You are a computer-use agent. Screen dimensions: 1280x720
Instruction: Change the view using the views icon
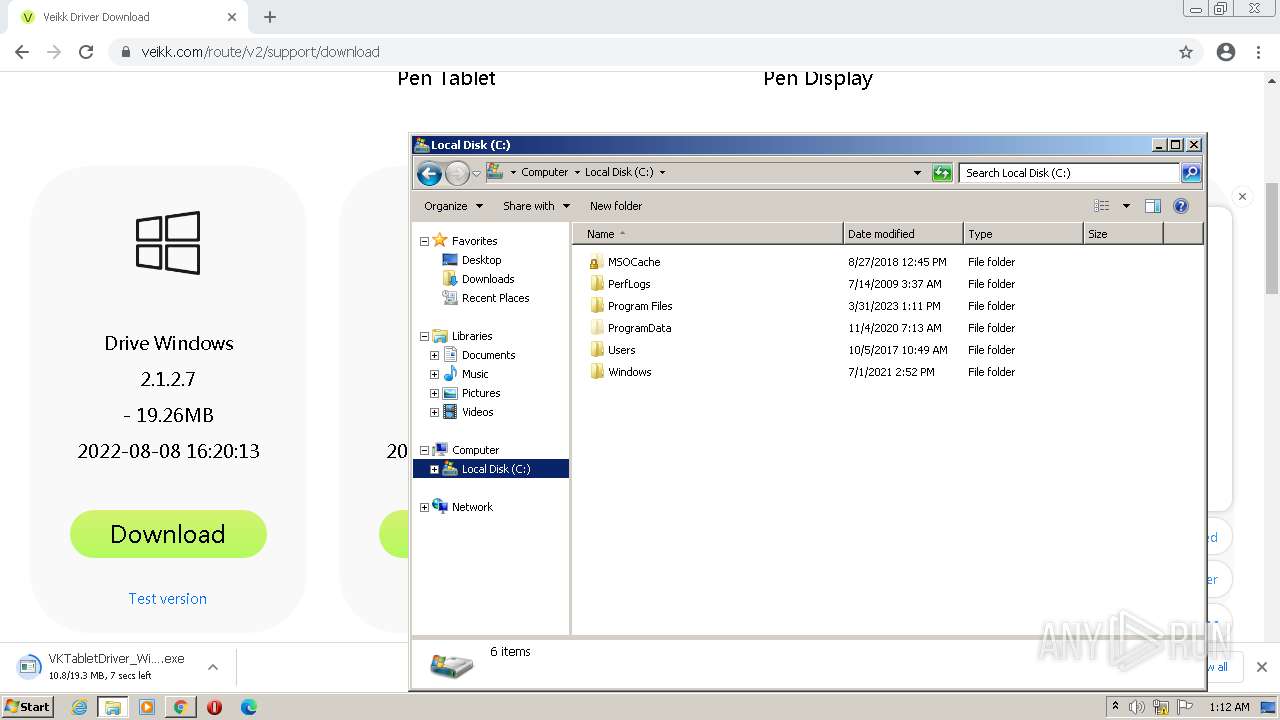(1102, 206)
